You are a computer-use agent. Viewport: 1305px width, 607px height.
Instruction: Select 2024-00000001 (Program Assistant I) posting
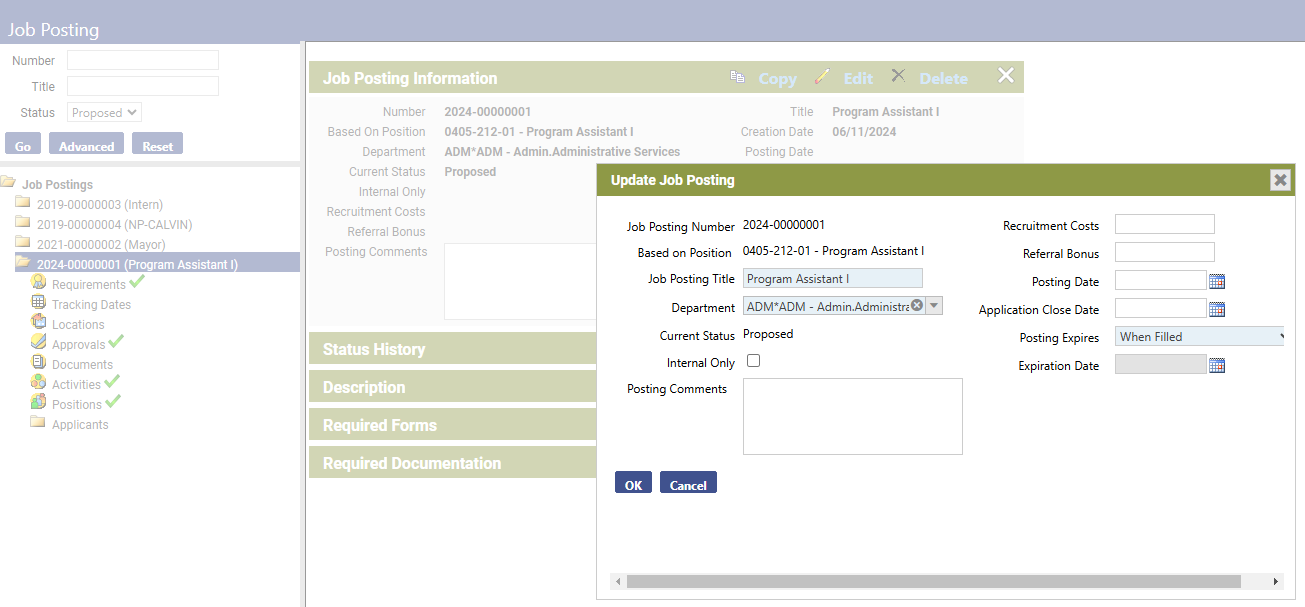pyautogui.click(x=137, y=265)
